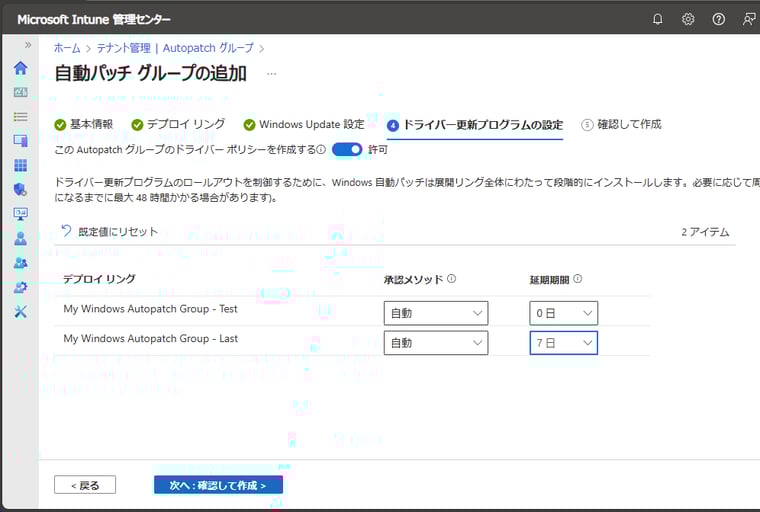The height and width of the screenshot is (512, 760).
Task: Open deferral period dropdown showing 0 日
Action: point(563,313)
